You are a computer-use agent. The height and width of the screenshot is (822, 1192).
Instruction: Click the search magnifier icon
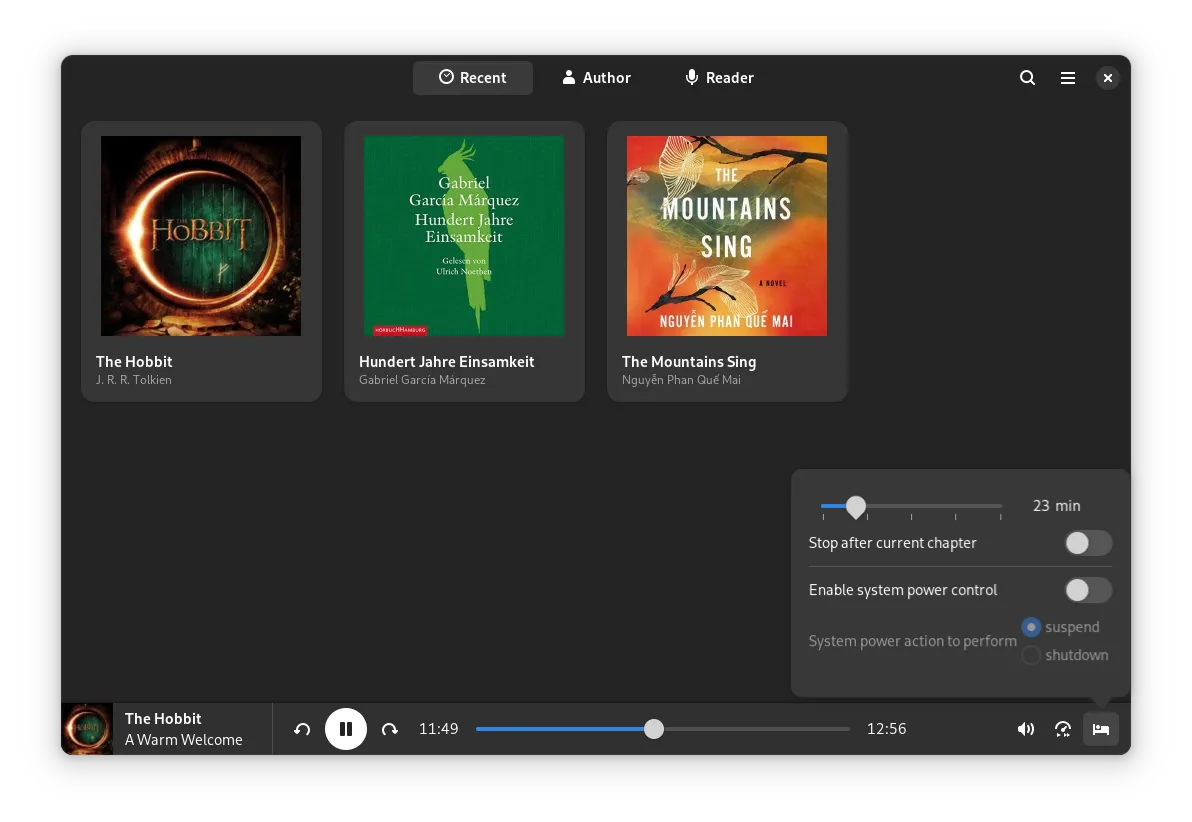click(1027, 78)
